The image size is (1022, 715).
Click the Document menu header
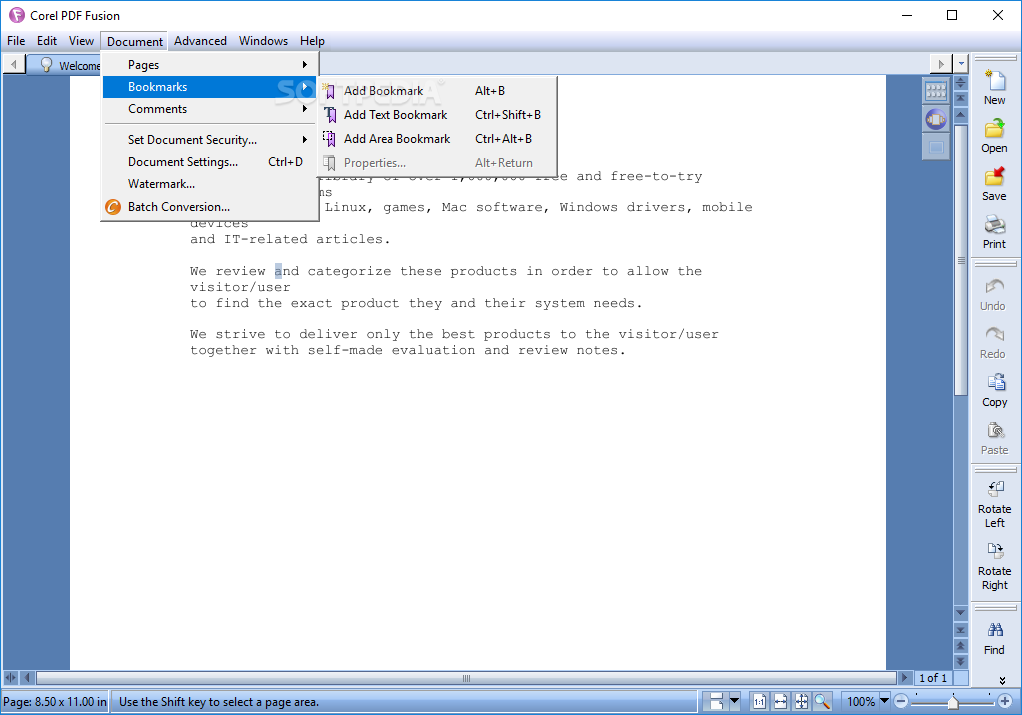(135, 41)
